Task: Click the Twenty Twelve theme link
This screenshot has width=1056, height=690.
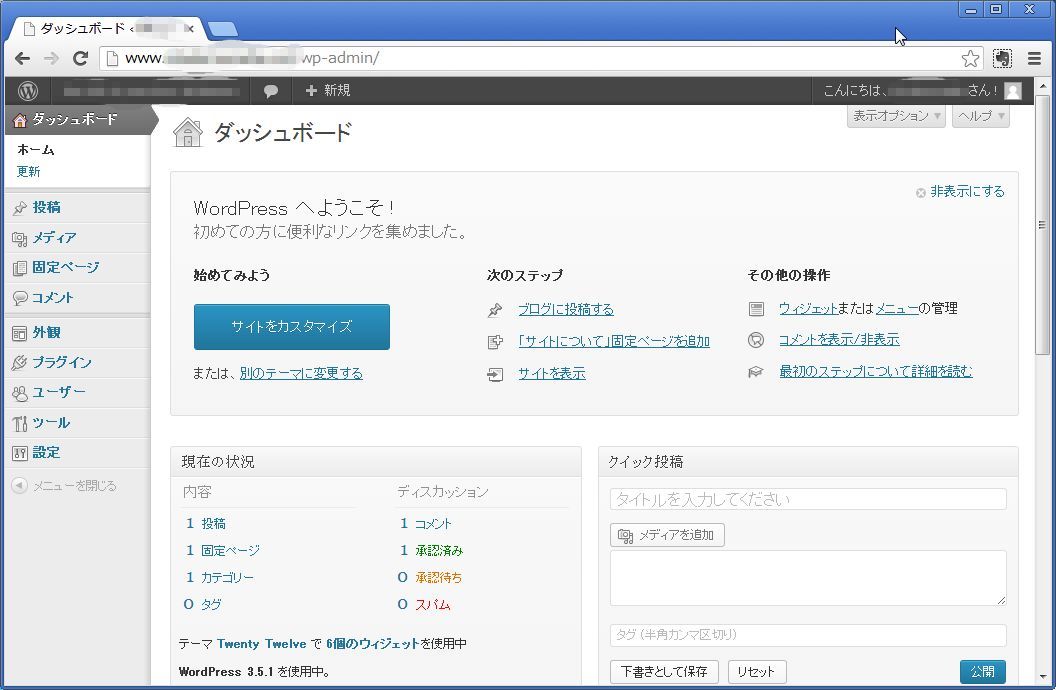Action: 261,644
